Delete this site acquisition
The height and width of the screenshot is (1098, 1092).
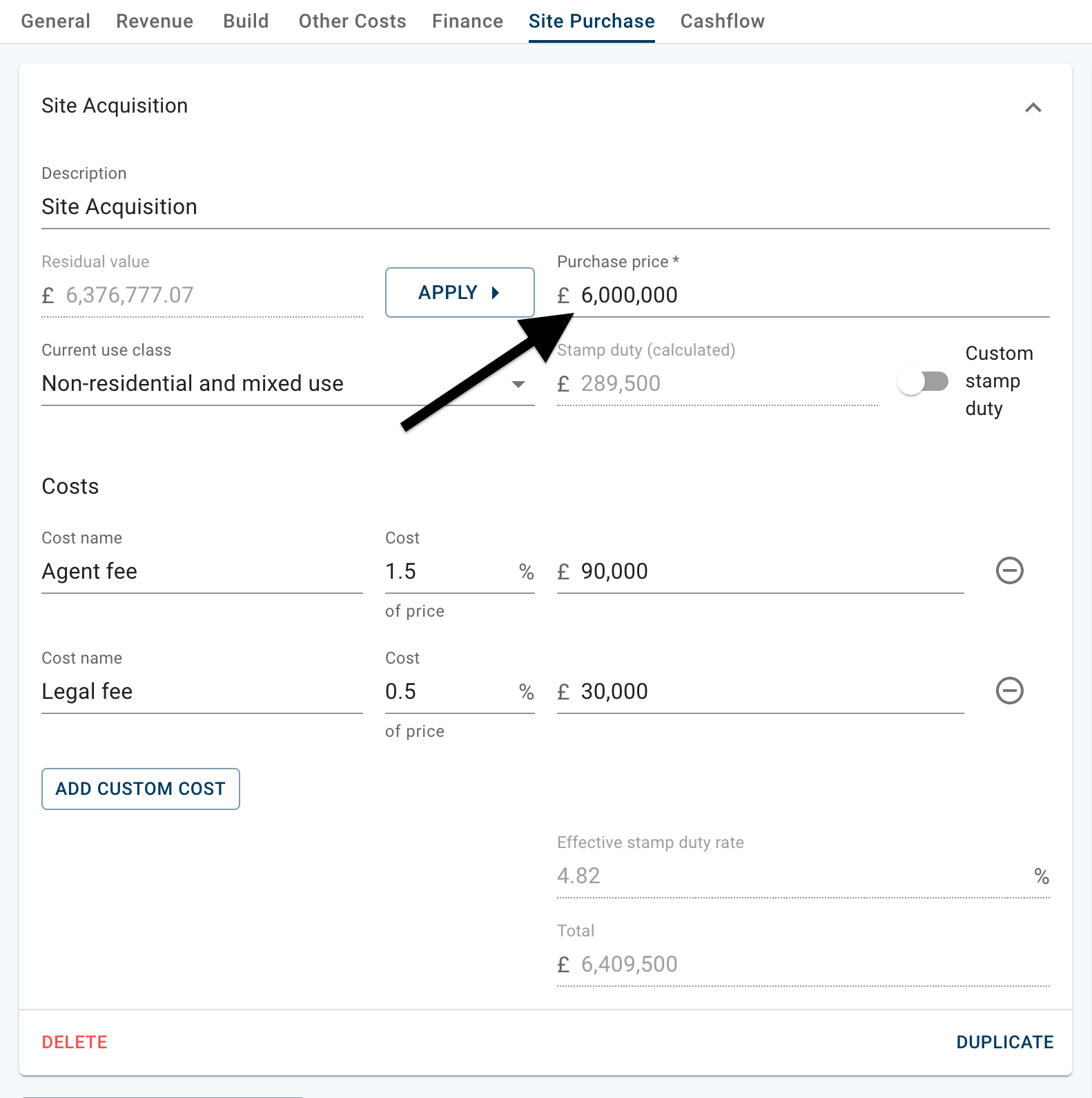click(75, 1042)
